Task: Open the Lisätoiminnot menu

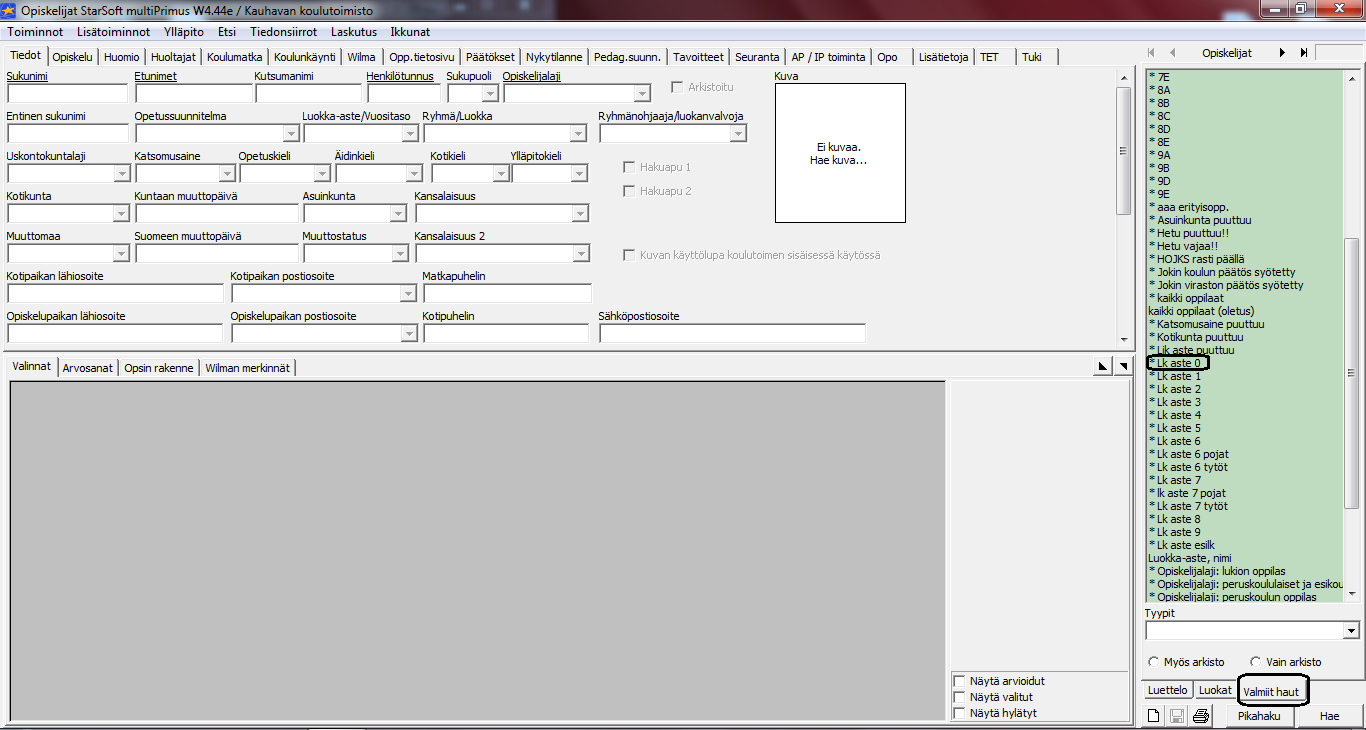Action: (x=113, y=32)
